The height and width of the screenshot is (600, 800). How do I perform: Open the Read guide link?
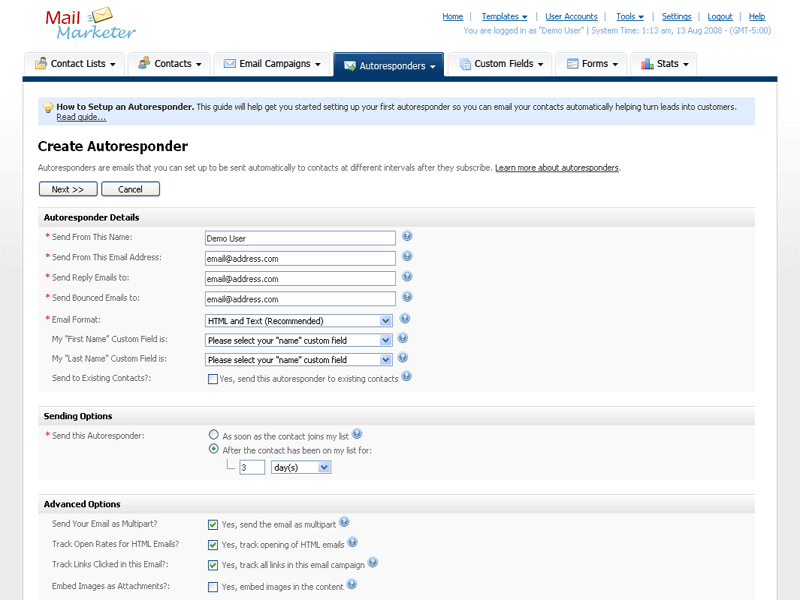click(x=81, y=117)
